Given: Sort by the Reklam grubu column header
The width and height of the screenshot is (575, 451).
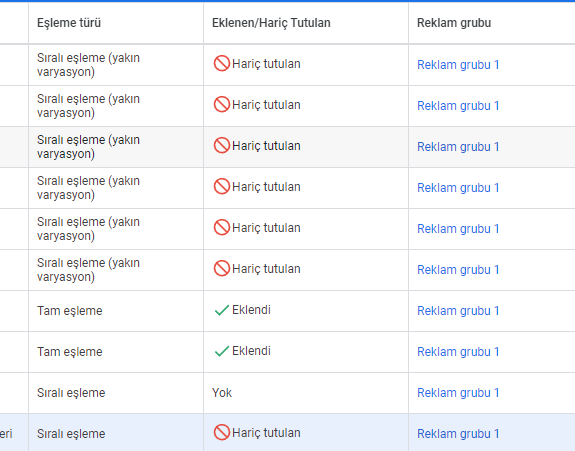Looking at the screenshot, I should [454, 23].
